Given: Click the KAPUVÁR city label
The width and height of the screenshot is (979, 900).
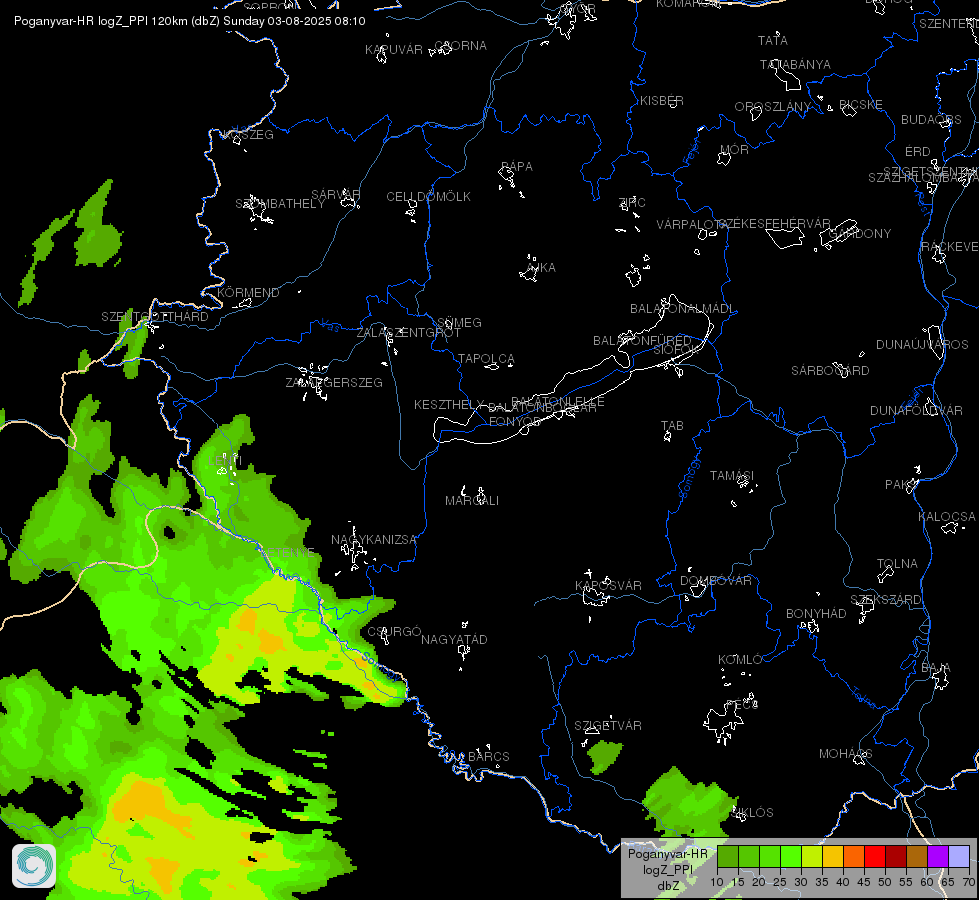Looking at the screenshot, I should click(x=394, y=50).
